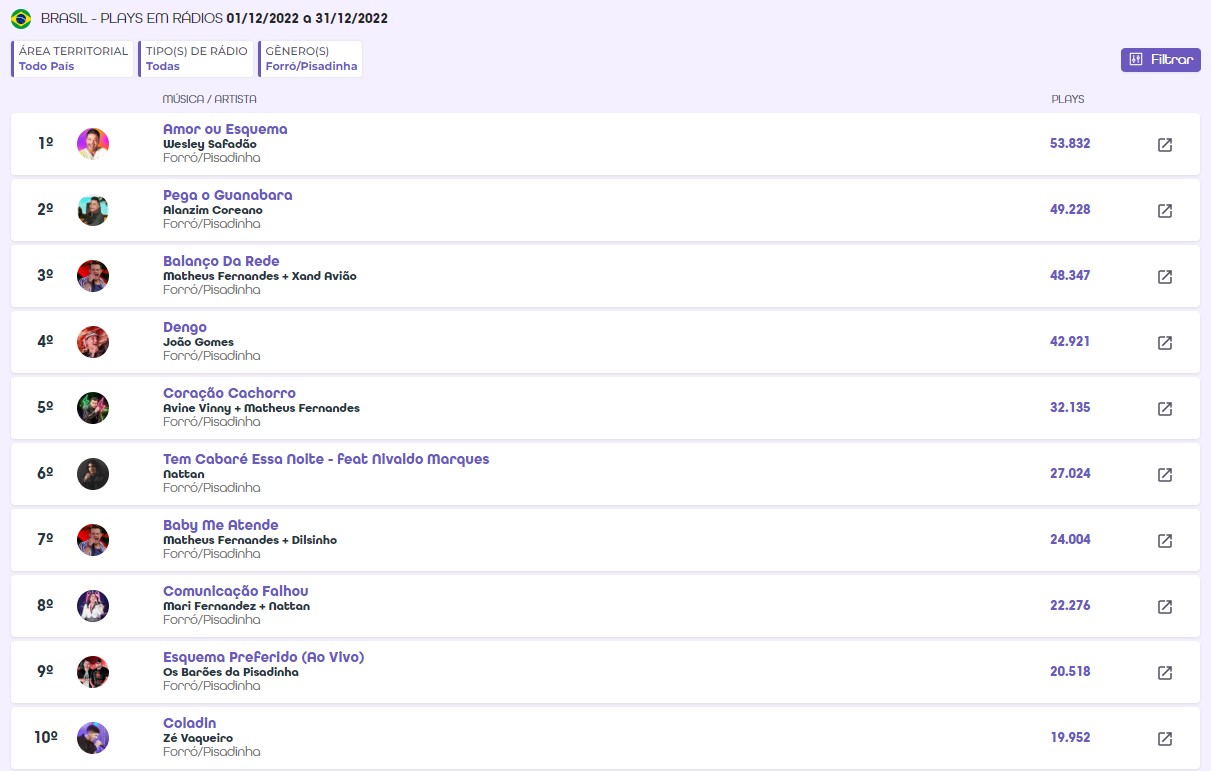Click Alanzim Coreano's avatar thumbnail
This screenshot has width=1211, height=771.
(93, 210)
